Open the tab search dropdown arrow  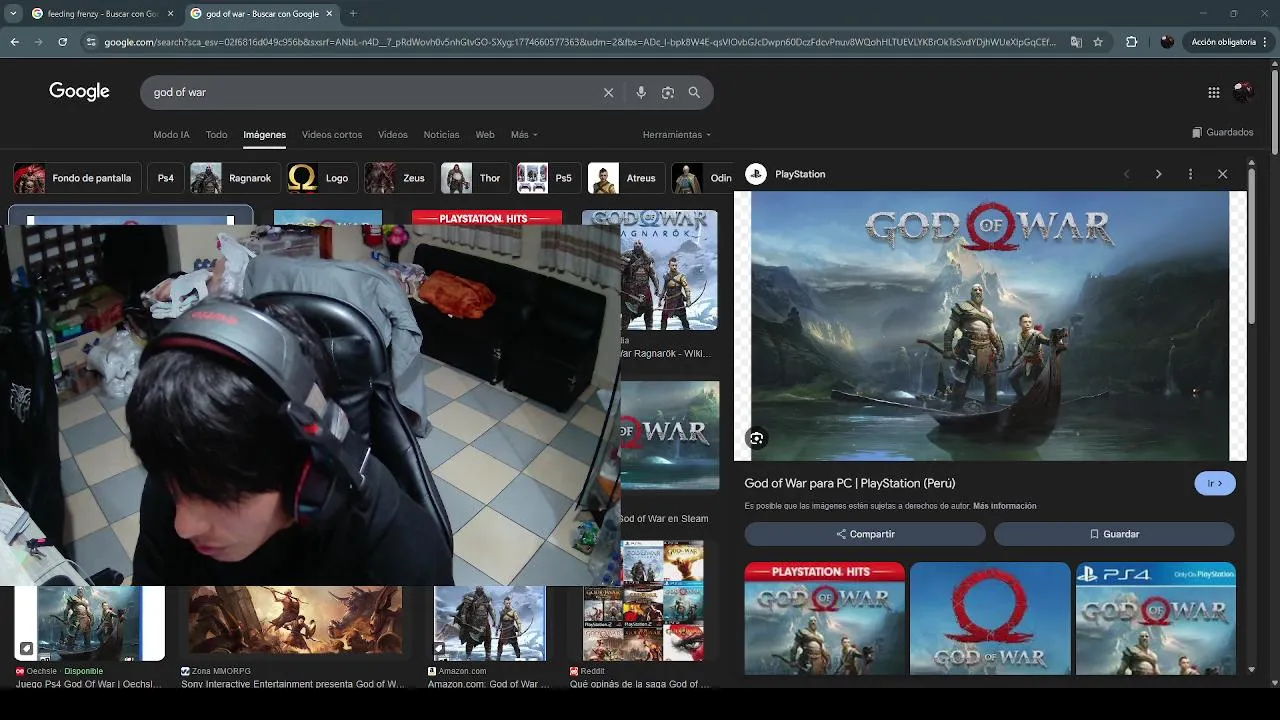(13, 14)
